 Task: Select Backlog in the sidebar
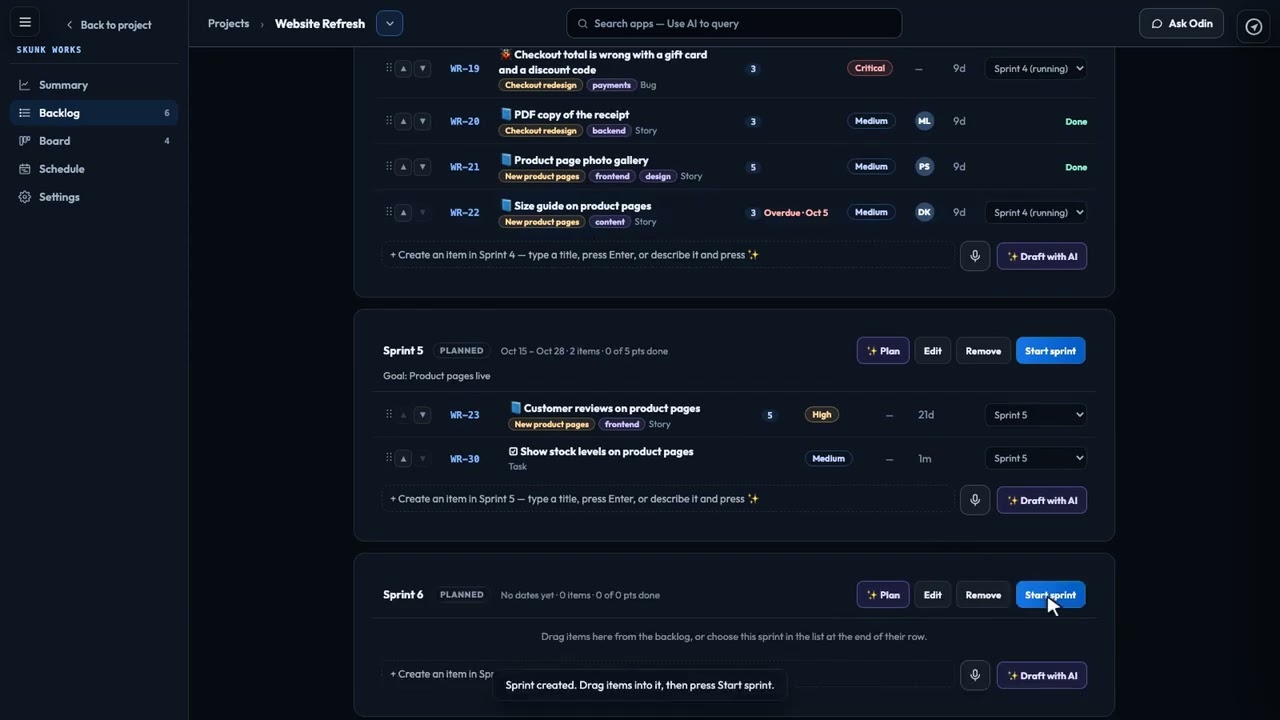(94, 113)
